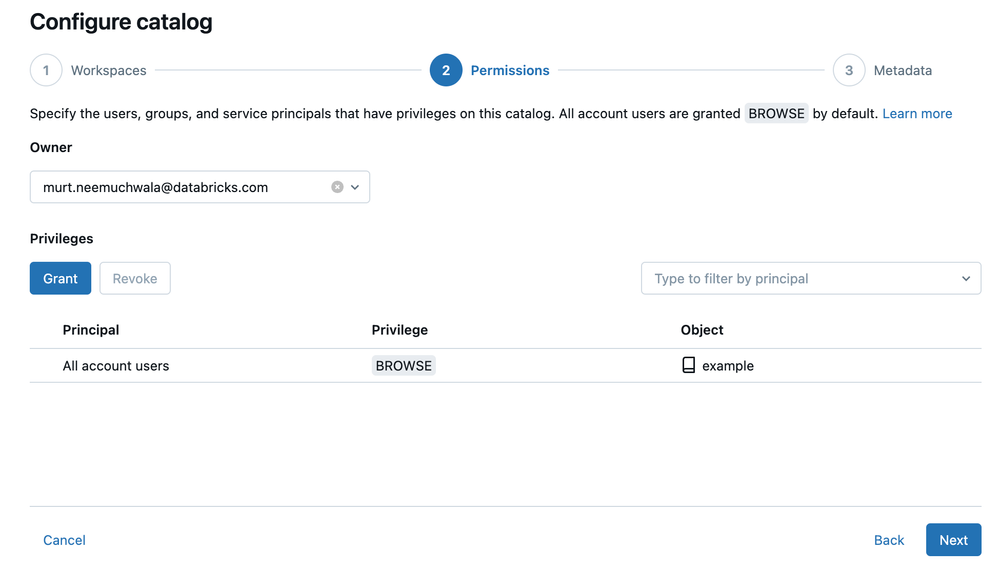Screen dimensions: 999x581
Task: Focus the filter by principal field
Action: (x=800, y=279)
